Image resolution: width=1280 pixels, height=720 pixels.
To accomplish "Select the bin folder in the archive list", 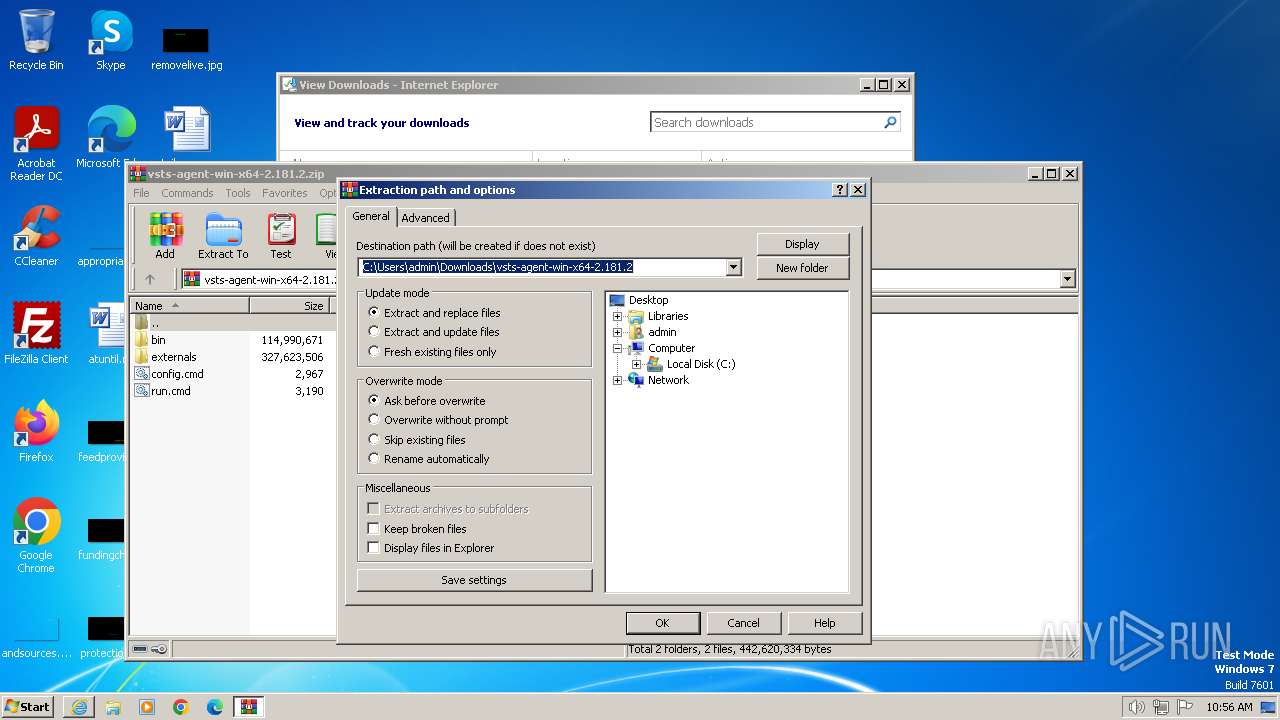I will [158, 340].
